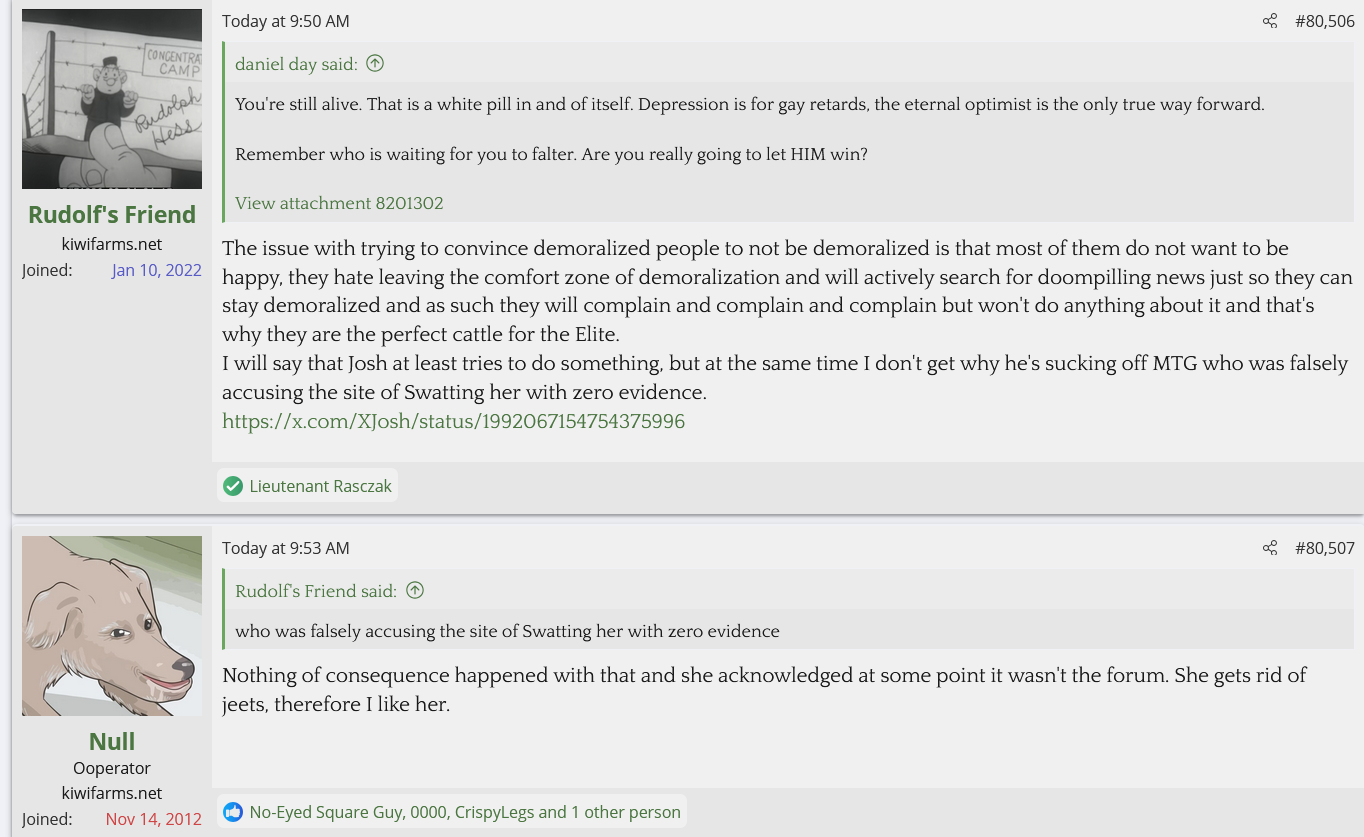1364x837 pixels.
Task: Jump to Rudolf's Friend quoted post arrow
Action: point(415,591)
